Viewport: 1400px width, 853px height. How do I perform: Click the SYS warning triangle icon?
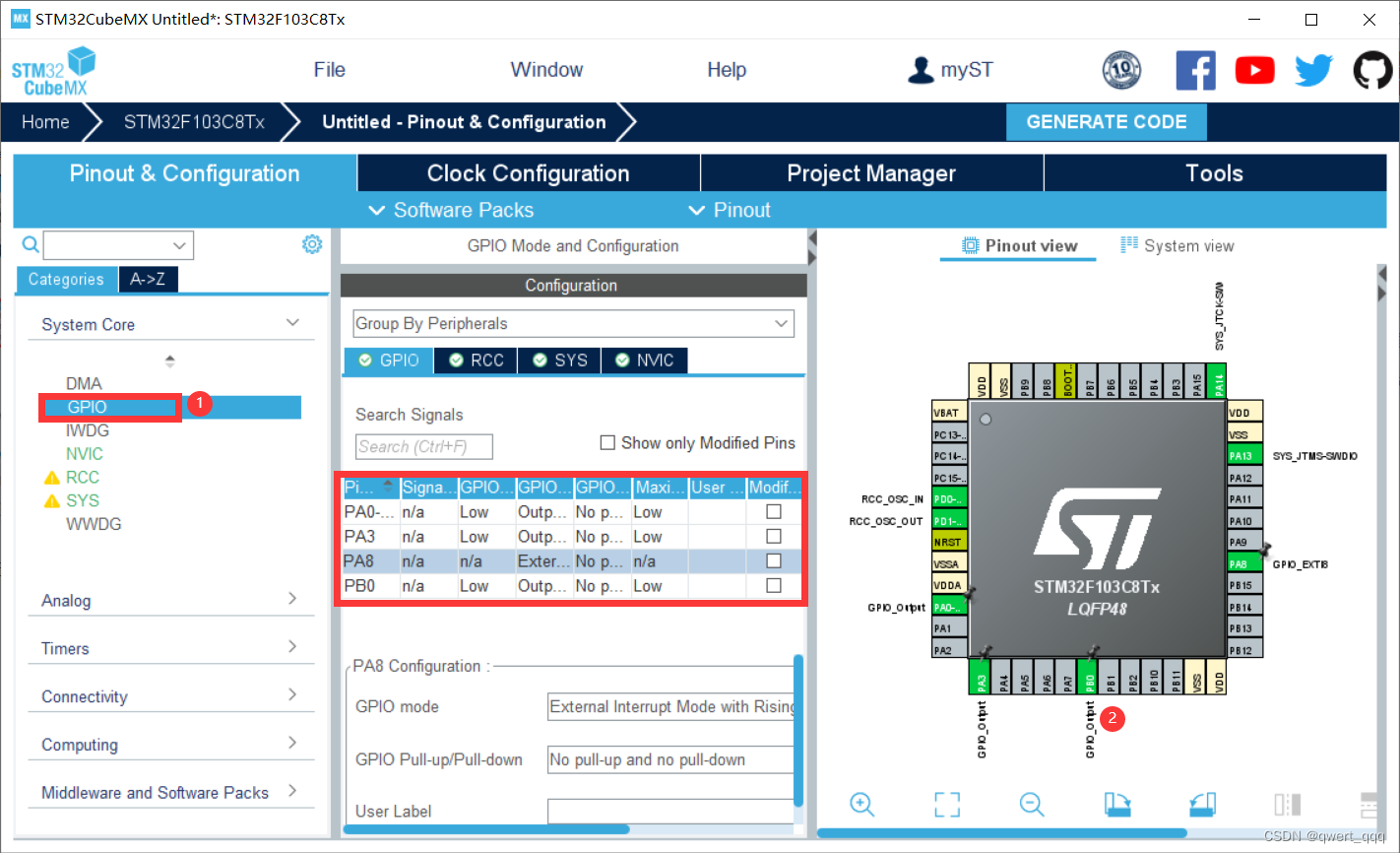[52, 501]
